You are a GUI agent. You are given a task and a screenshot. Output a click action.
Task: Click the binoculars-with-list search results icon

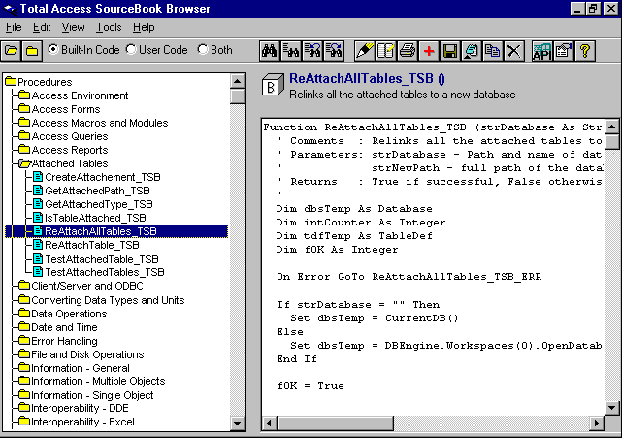coord(291,51)
